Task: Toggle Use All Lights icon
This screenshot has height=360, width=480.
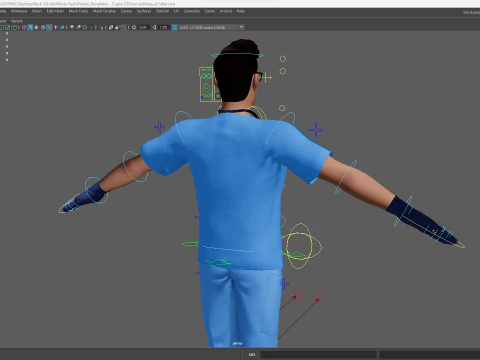Action: pos(56,27)
